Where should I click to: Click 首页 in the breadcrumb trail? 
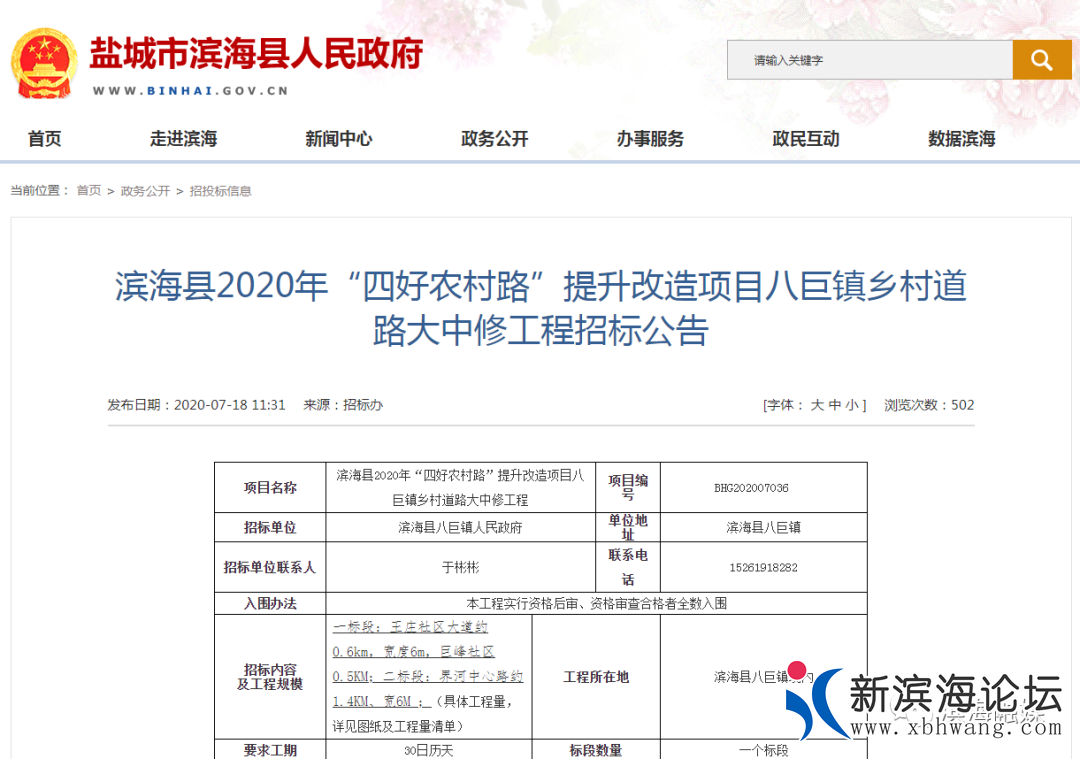tap(88, 190)
